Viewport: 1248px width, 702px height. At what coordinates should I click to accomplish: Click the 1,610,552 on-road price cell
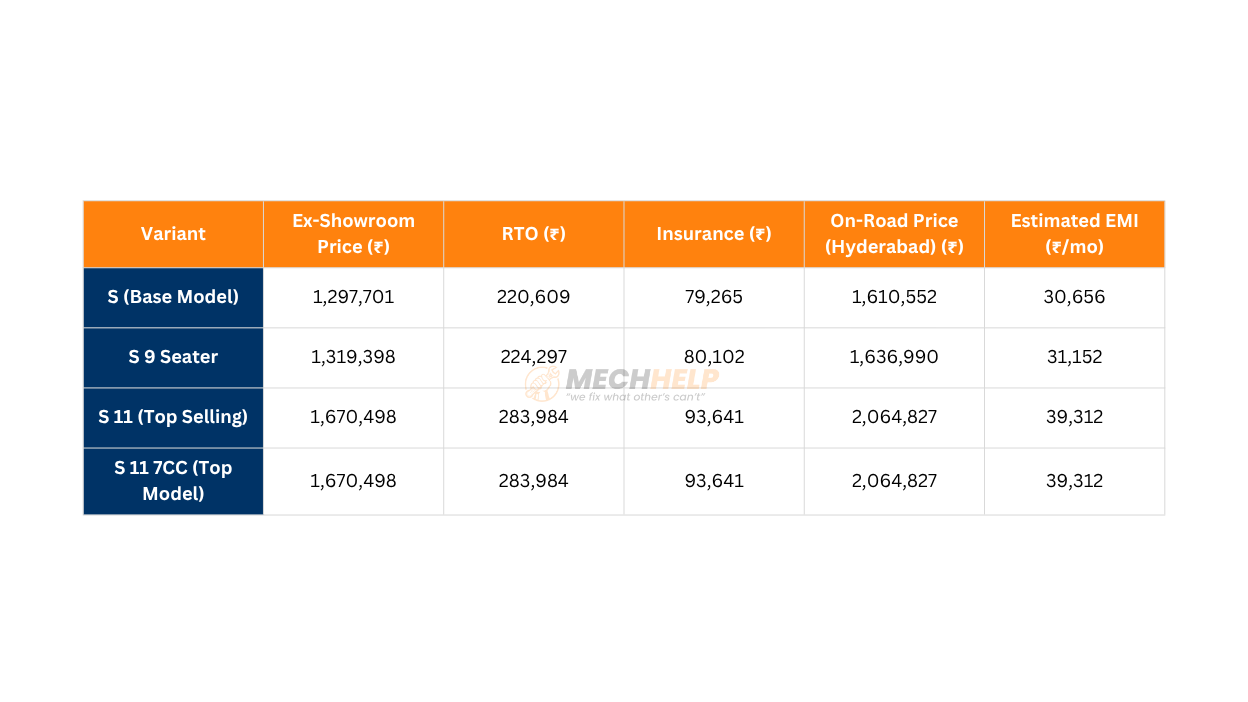point(894,297)
